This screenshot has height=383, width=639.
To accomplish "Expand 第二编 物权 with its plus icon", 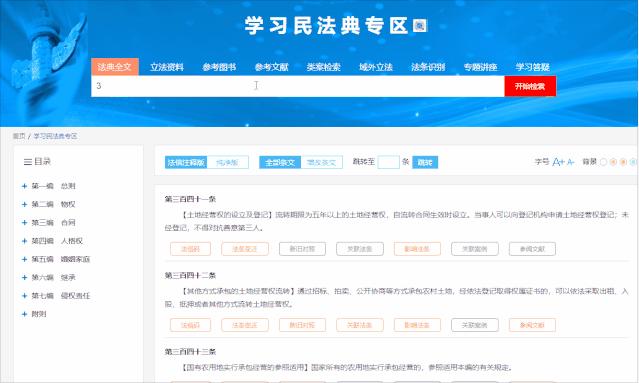I will pos(24,205).
